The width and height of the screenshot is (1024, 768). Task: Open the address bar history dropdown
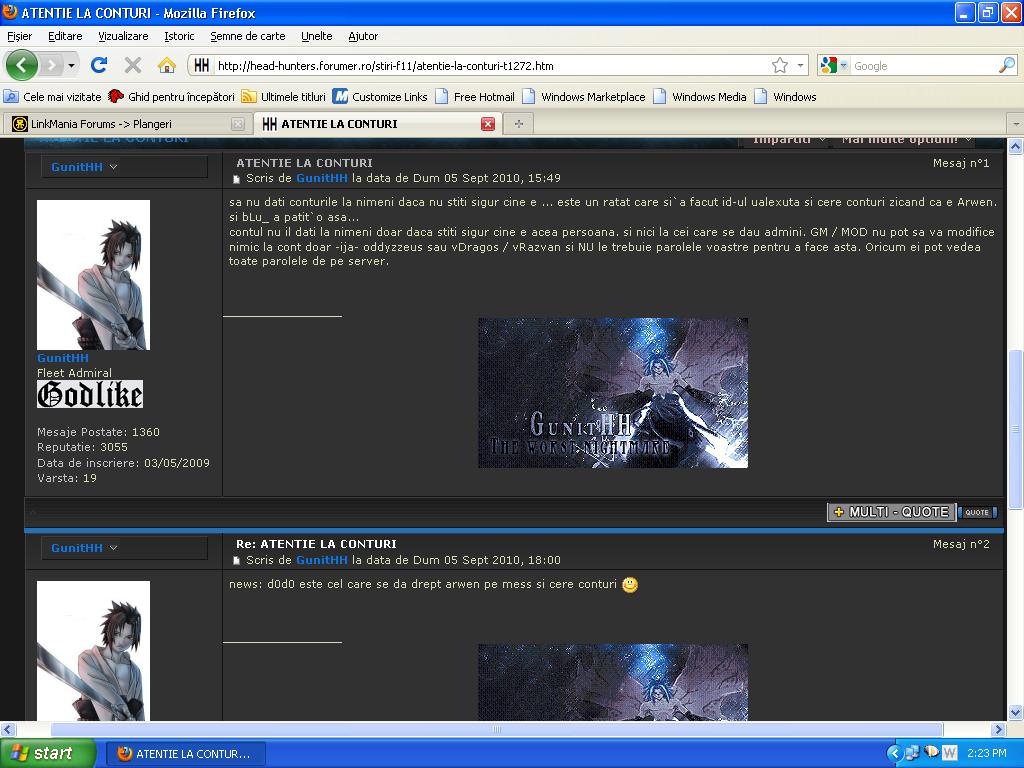800,65
